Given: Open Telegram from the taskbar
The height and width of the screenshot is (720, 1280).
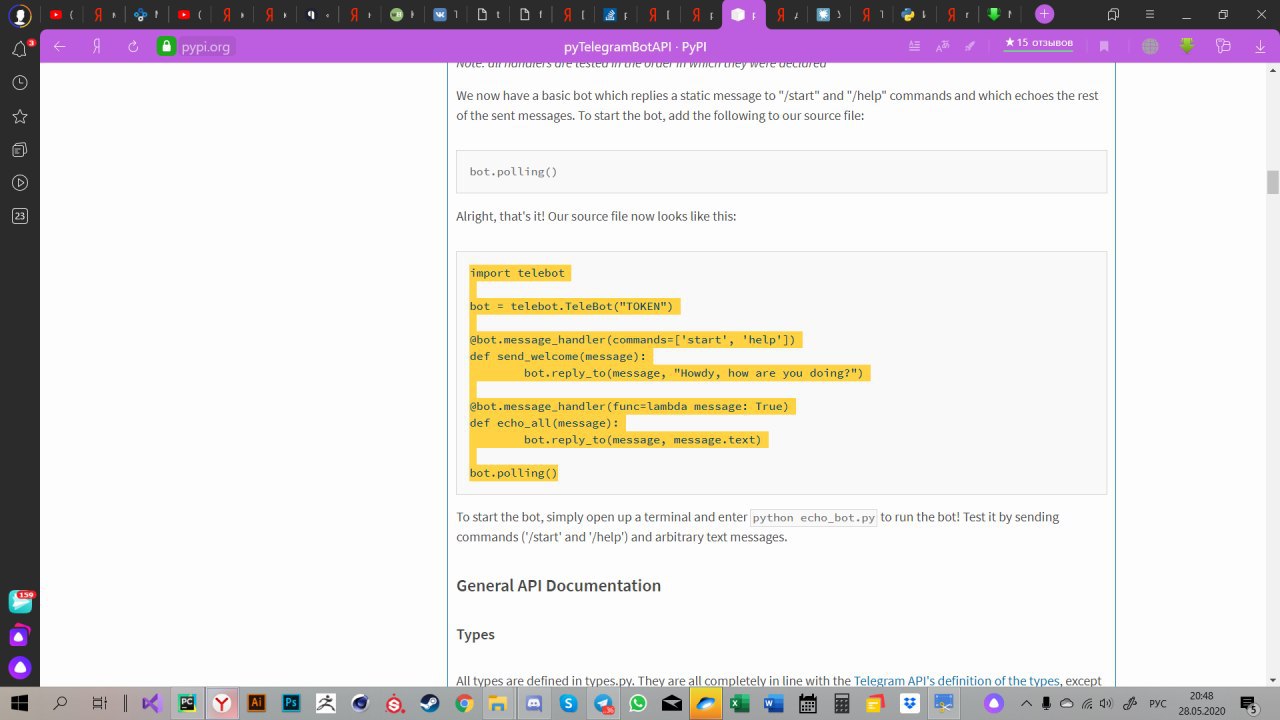Looking at the screenshot, I should (x=604, y=703).
